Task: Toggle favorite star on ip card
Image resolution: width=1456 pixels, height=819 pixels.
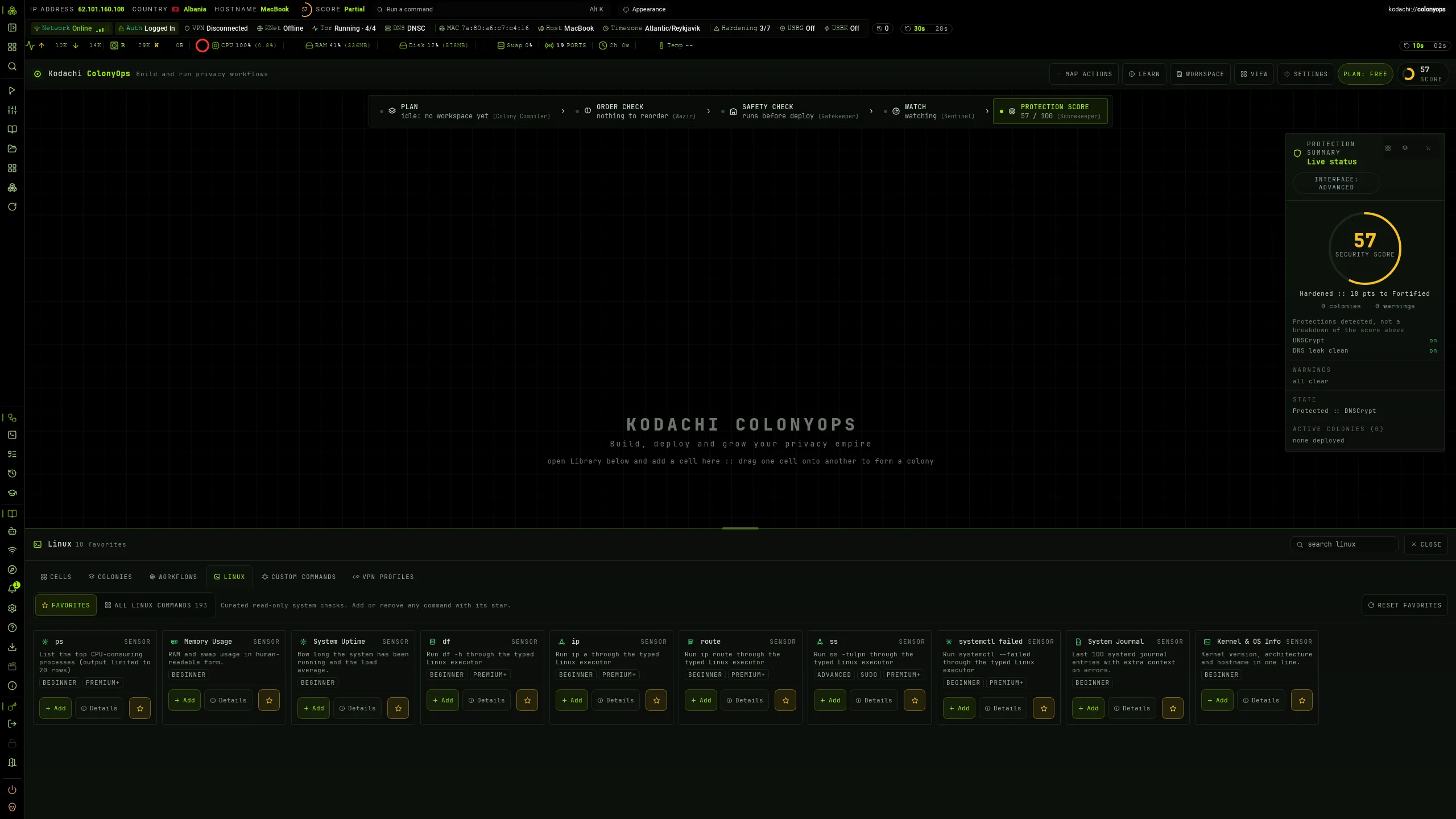Action: (x=656, y=700)
